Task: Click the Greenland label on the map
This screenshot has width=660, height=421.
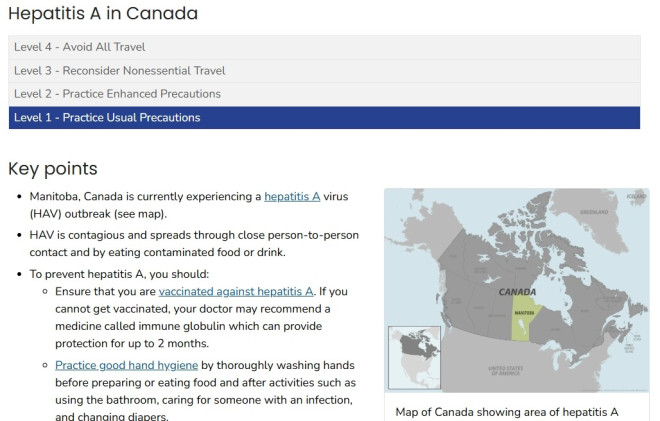Action: (594, 212)
